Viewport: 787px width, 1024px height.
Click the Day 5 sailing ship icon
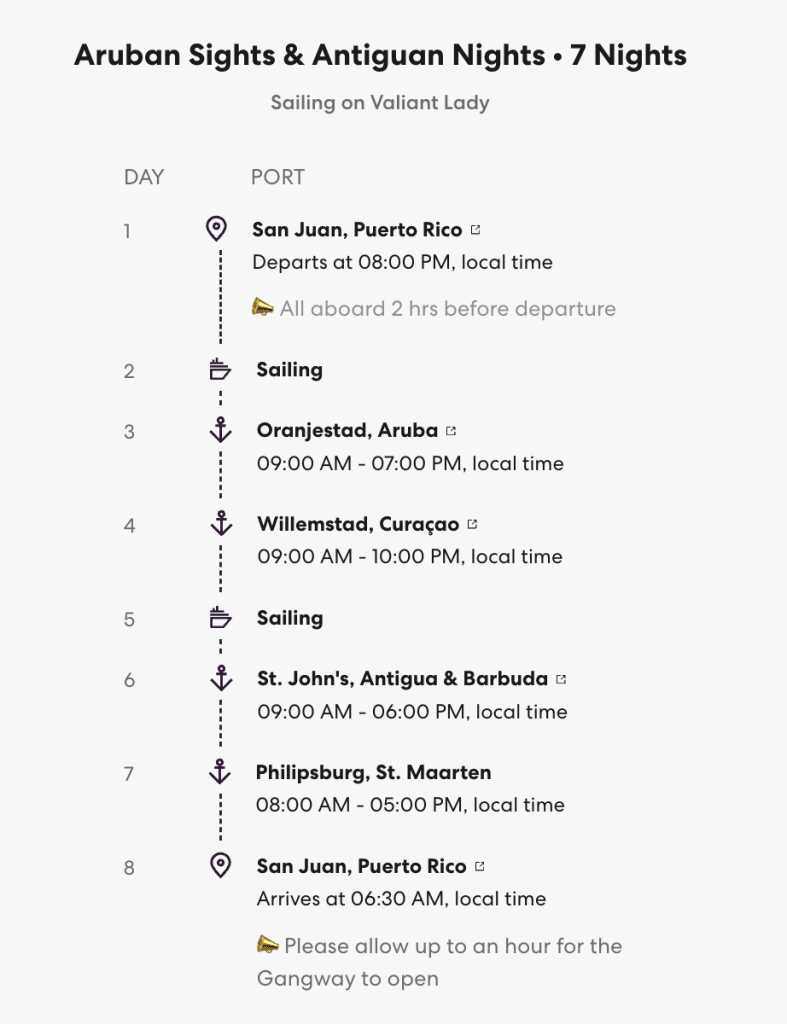pos(220,618)
